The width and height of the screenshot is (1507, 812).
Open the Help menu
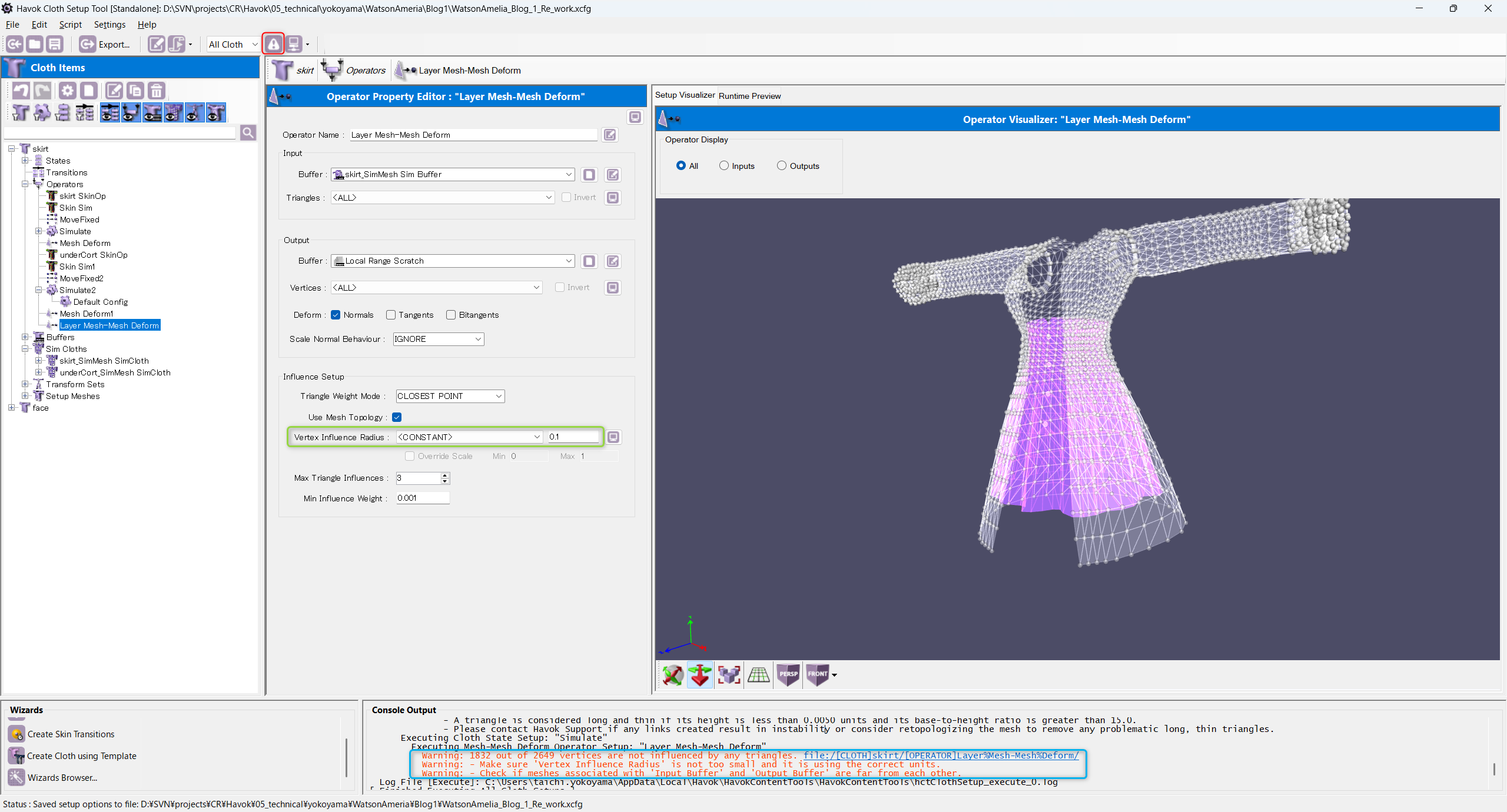[x=147, y=25]
